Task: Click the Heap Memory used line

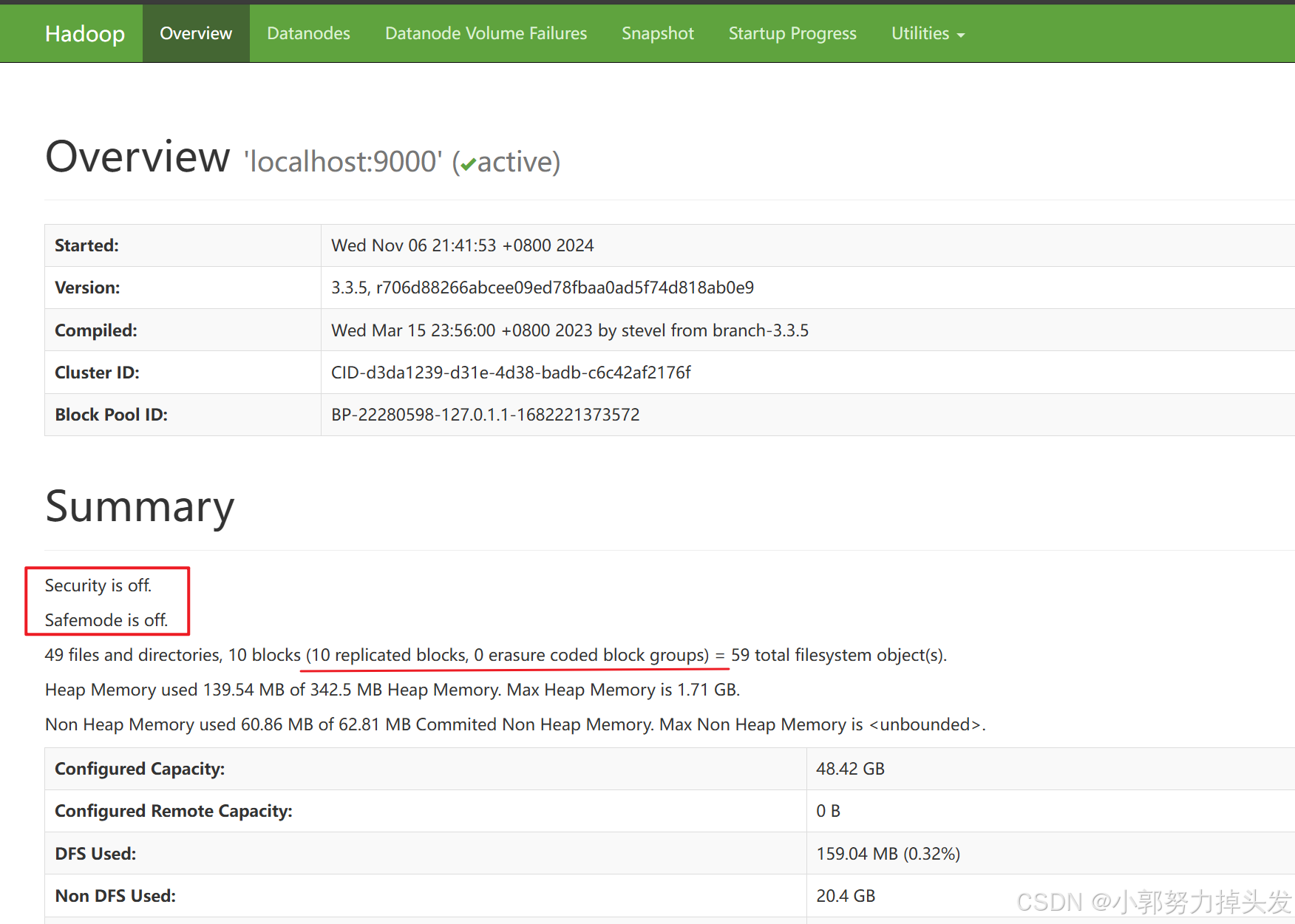Action: tap(392, 690)
